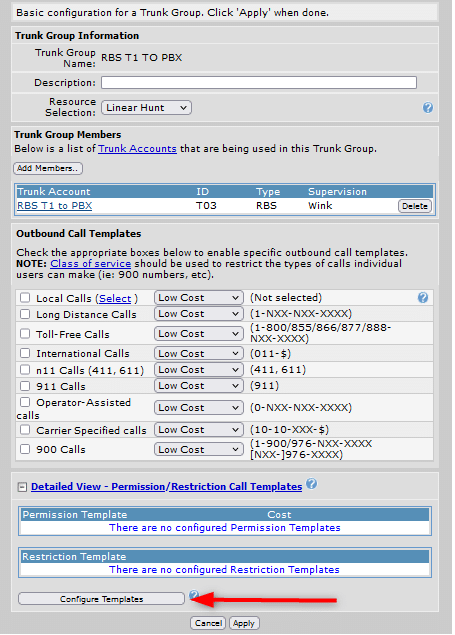Check the 911 Calls box
The image size is (455, 635).
pyautogui.click(x=25, y=386)
